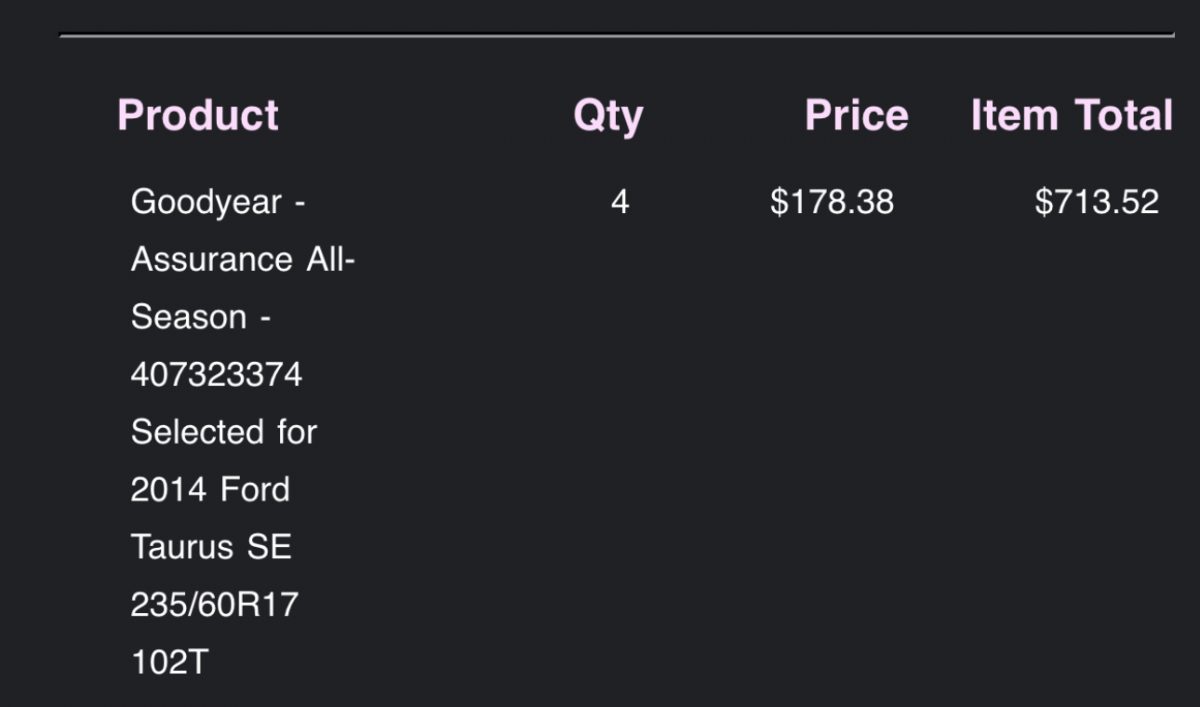Click the Goodyear brand name text
Image resolution: width=1200 pixels, height=707 pixels.
click(206, 203)
